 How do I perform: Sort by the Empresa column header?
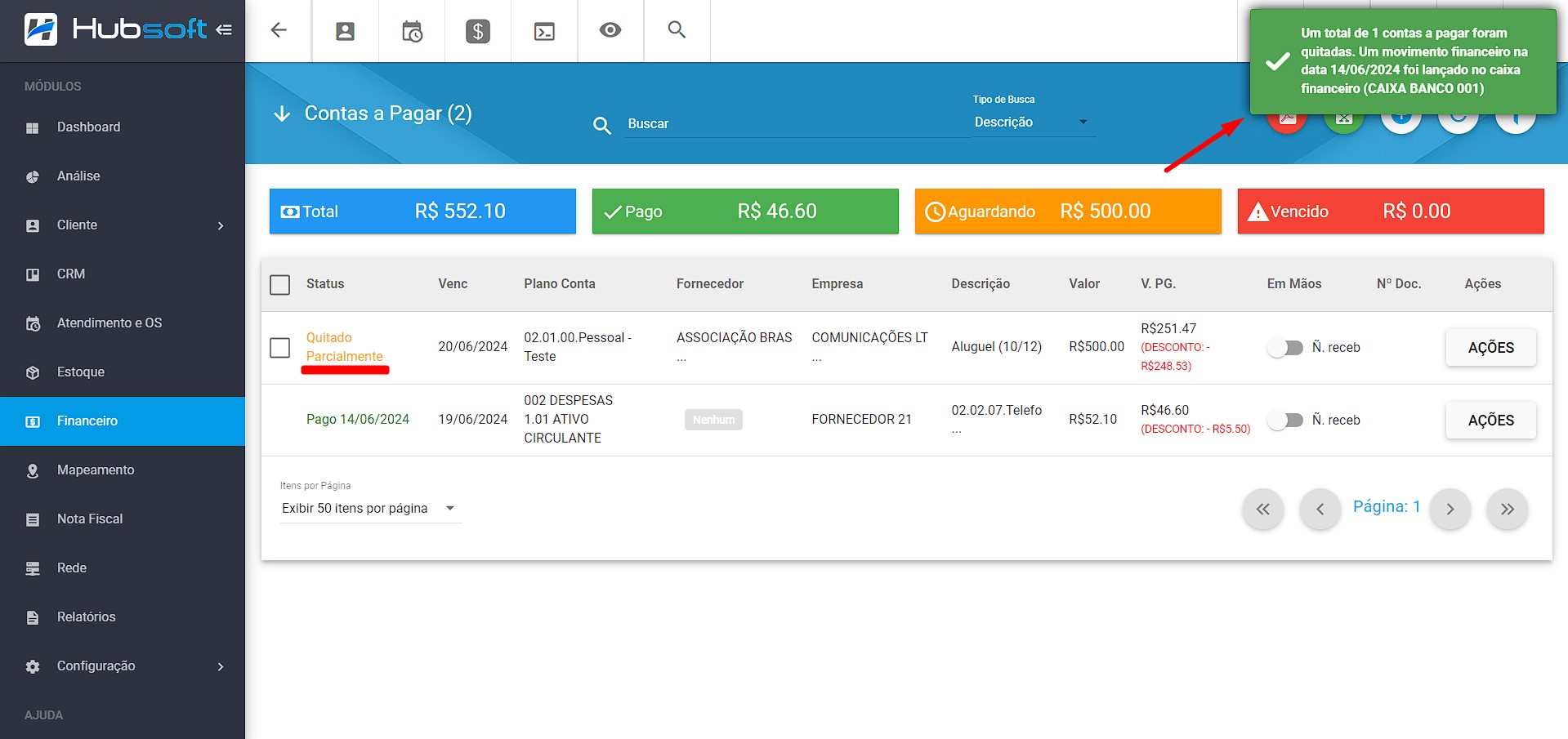(x=838, y=284)
